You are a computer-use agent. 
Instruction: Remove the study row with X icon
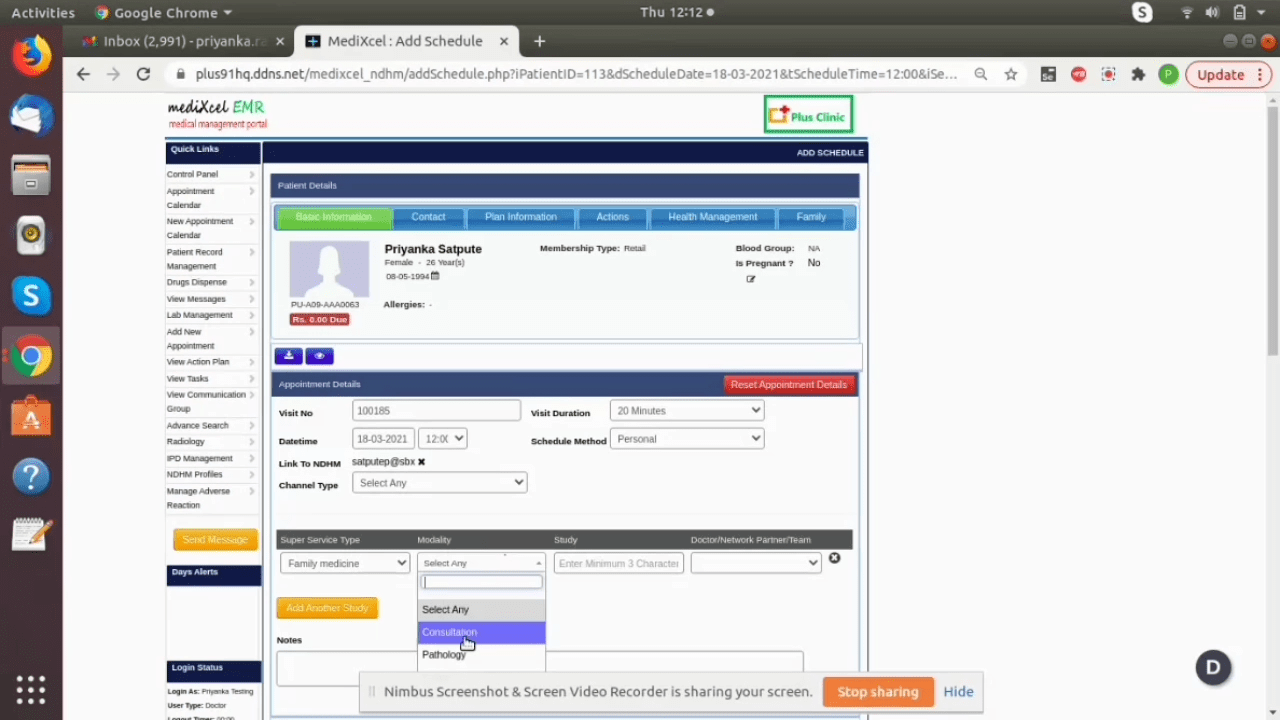tap(834, 558)
